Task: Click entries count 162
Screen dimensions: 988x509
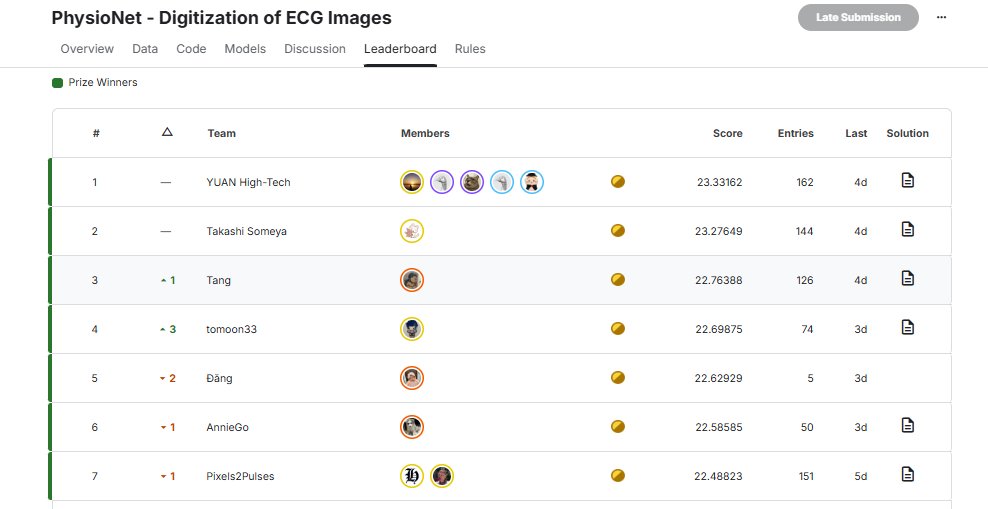Action: click(x=805, y=183)
